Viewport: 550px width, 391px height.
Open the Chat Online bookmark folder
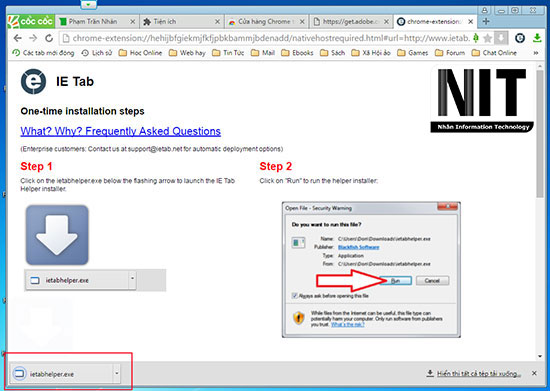click(x=494, y=53)
